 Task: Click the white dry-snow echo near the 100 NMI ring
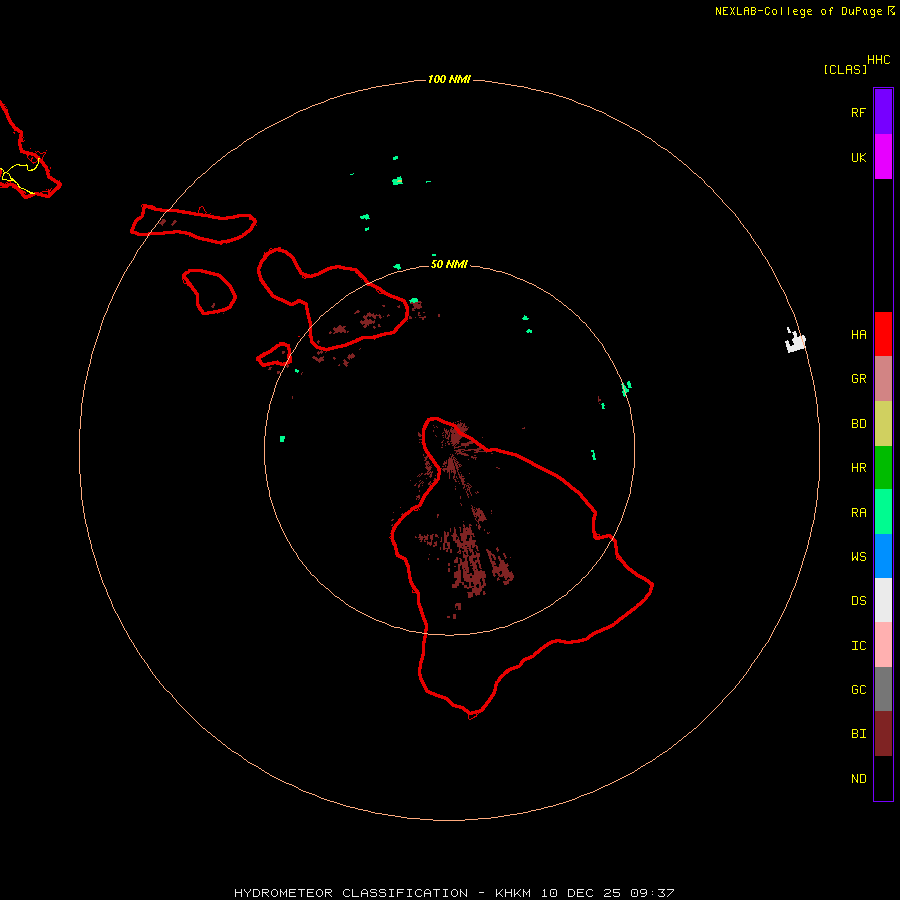coord(796,342)
